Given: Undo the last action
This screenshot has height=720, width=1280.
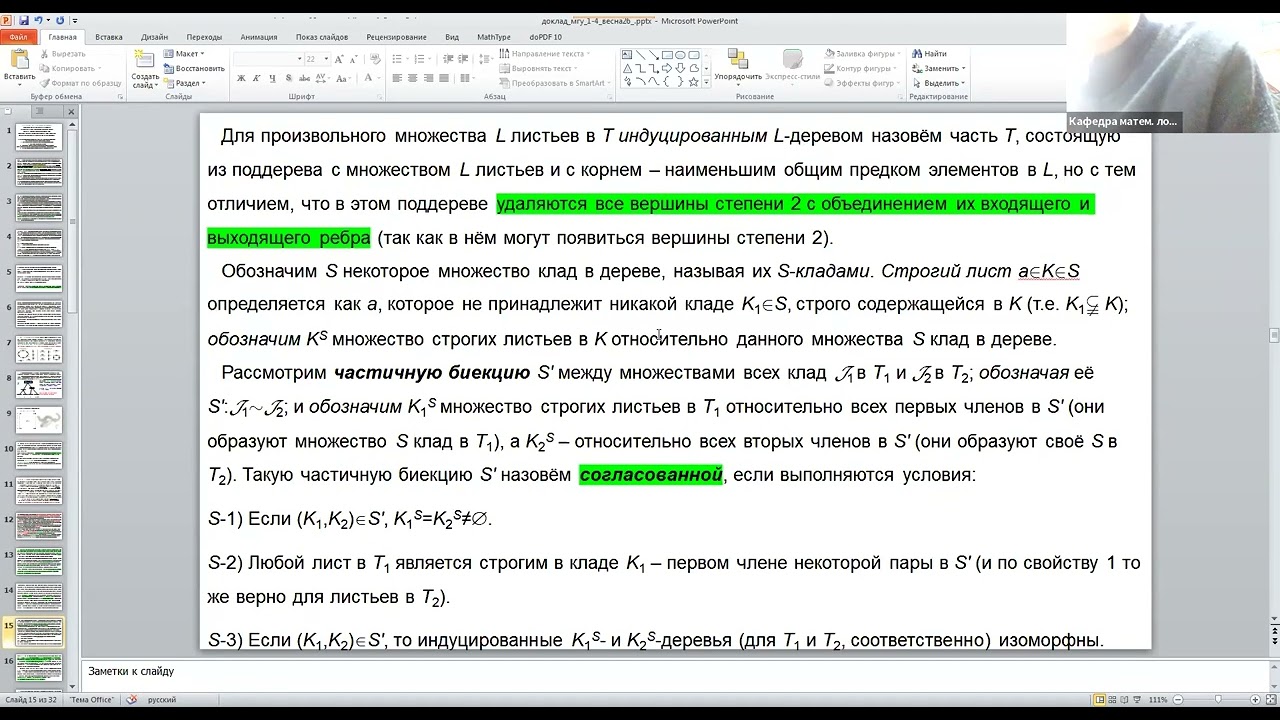Looking at the screenshot, I should tap(39, 20).
